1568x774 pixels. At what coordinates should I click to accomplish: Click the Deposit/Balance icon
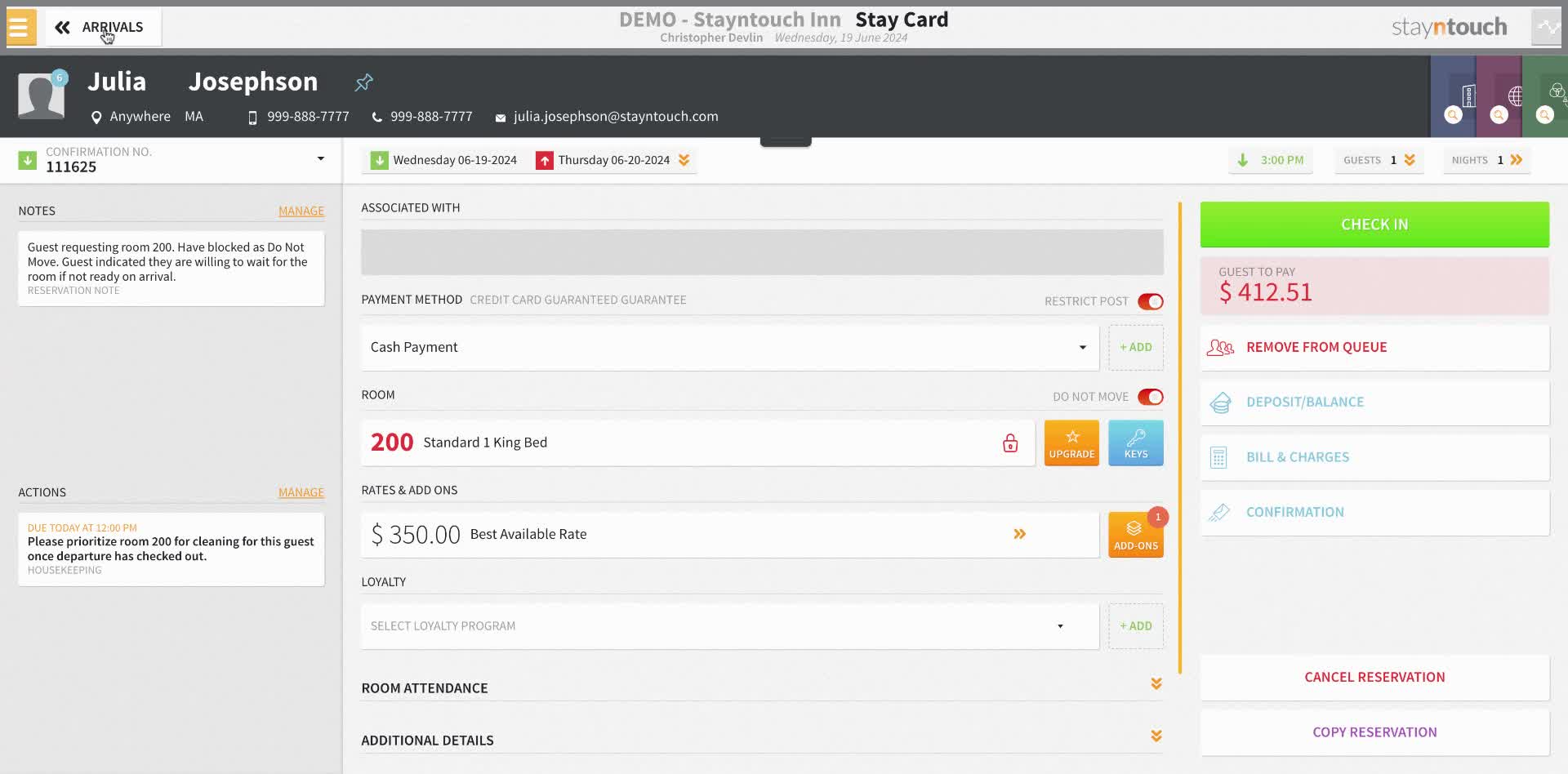[1220, 403]
